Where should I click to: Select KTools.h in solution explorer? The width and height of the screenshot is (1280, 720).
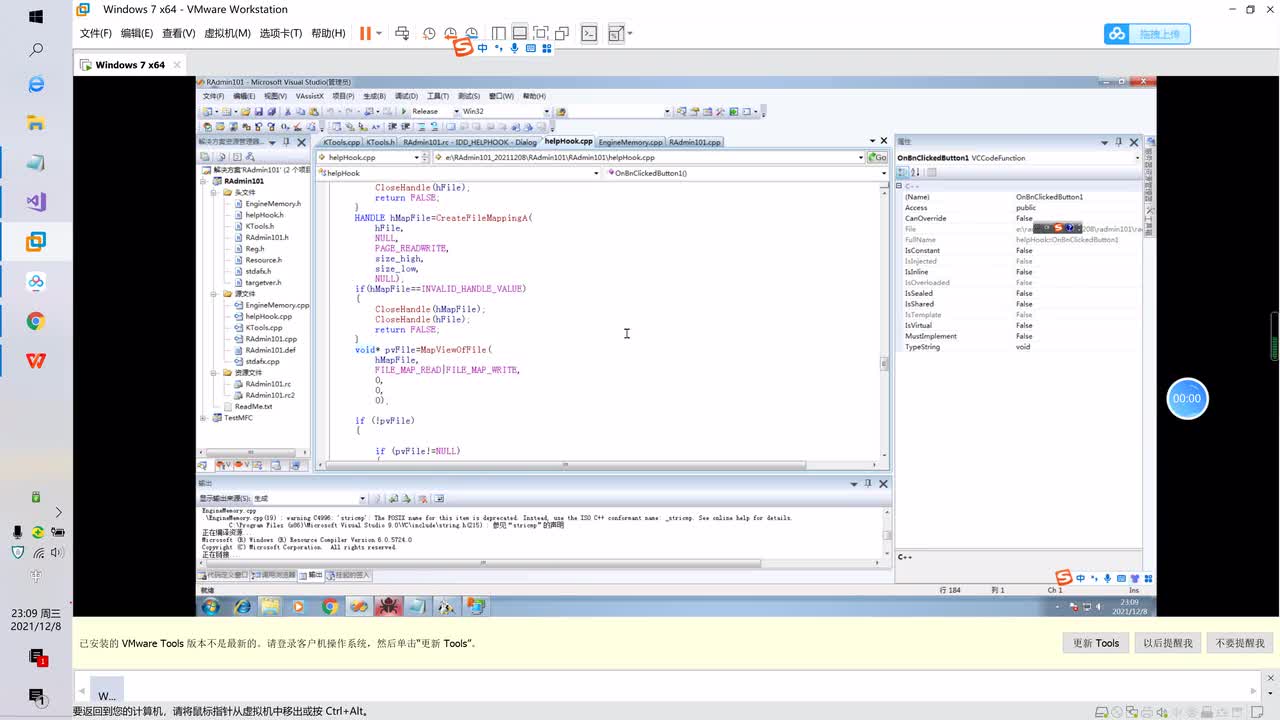click(259, 226)
